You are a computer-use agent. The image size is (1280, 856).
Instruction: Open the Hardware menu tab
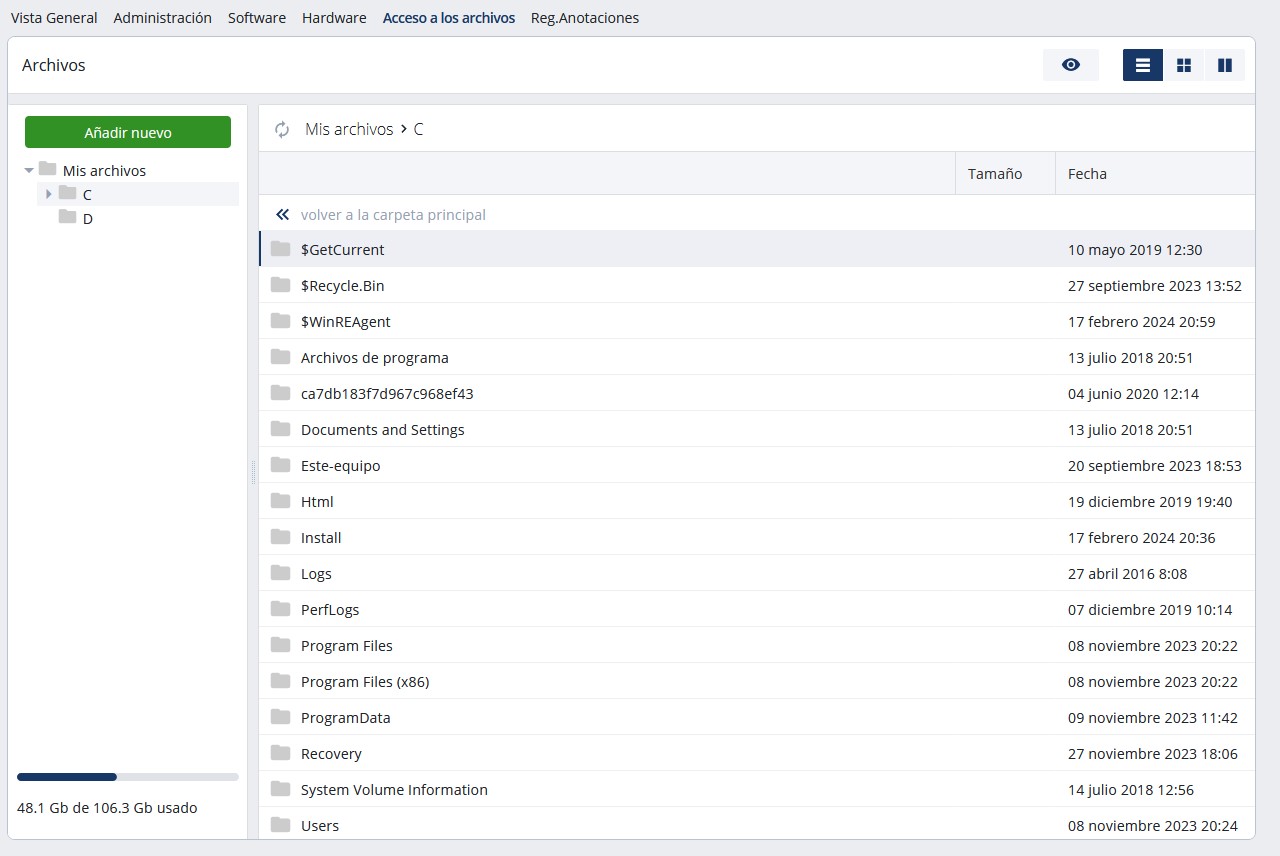tap(334, 18)
